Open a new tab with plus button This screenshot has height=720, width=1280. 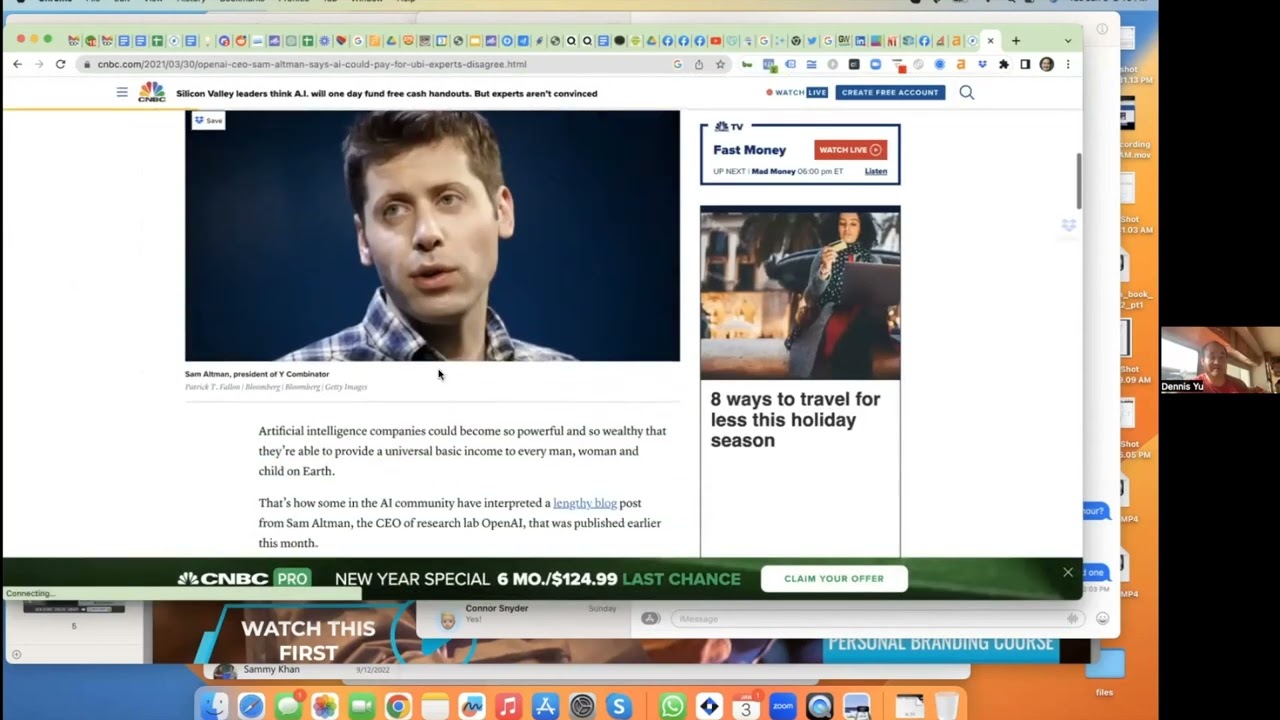coord(1016,41)
